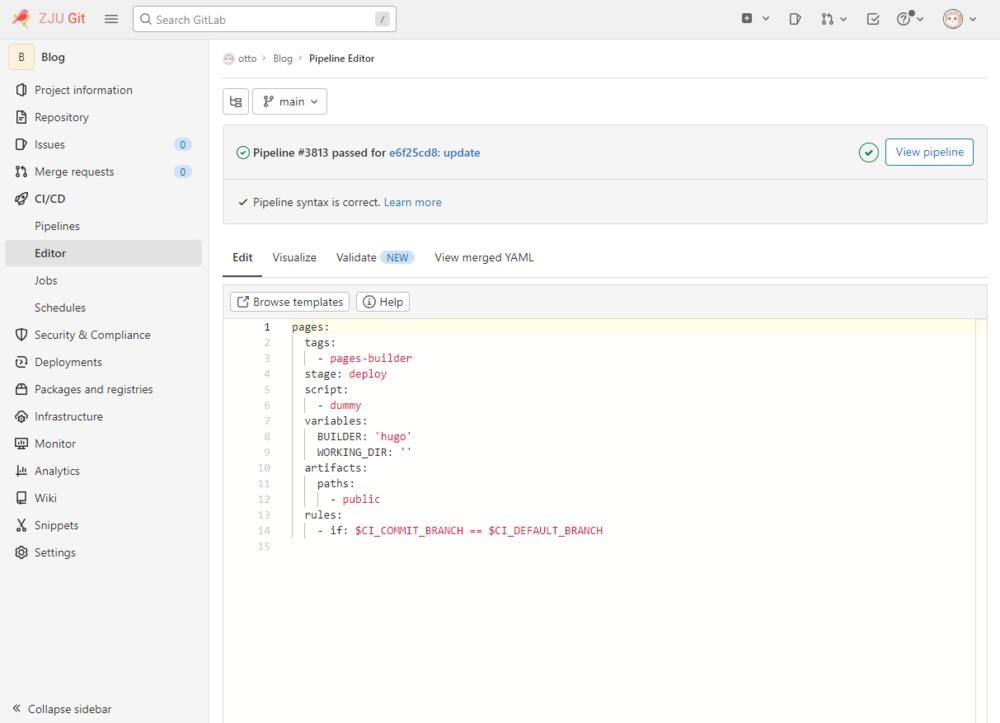Expand the main branch dropdown

tap(290, 102)
